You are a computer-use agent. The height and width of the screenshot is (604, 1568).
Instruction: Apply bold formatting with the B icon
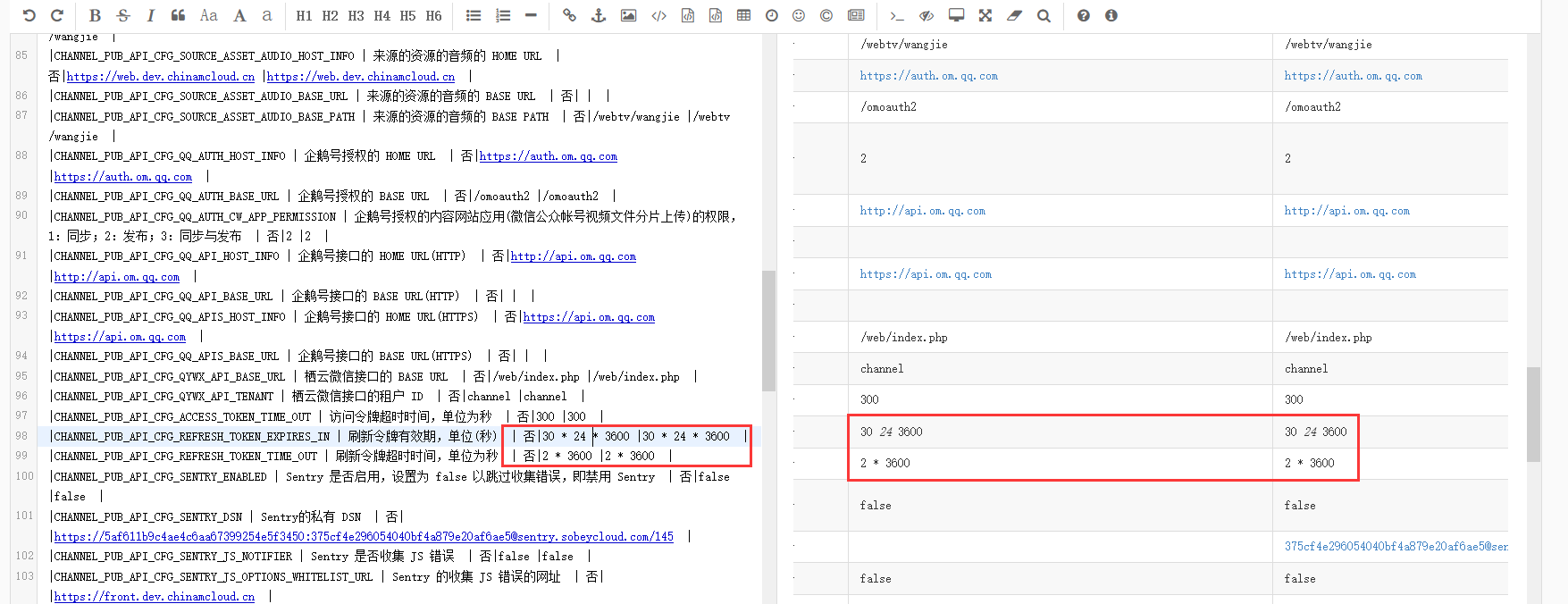tap(96, 15)
